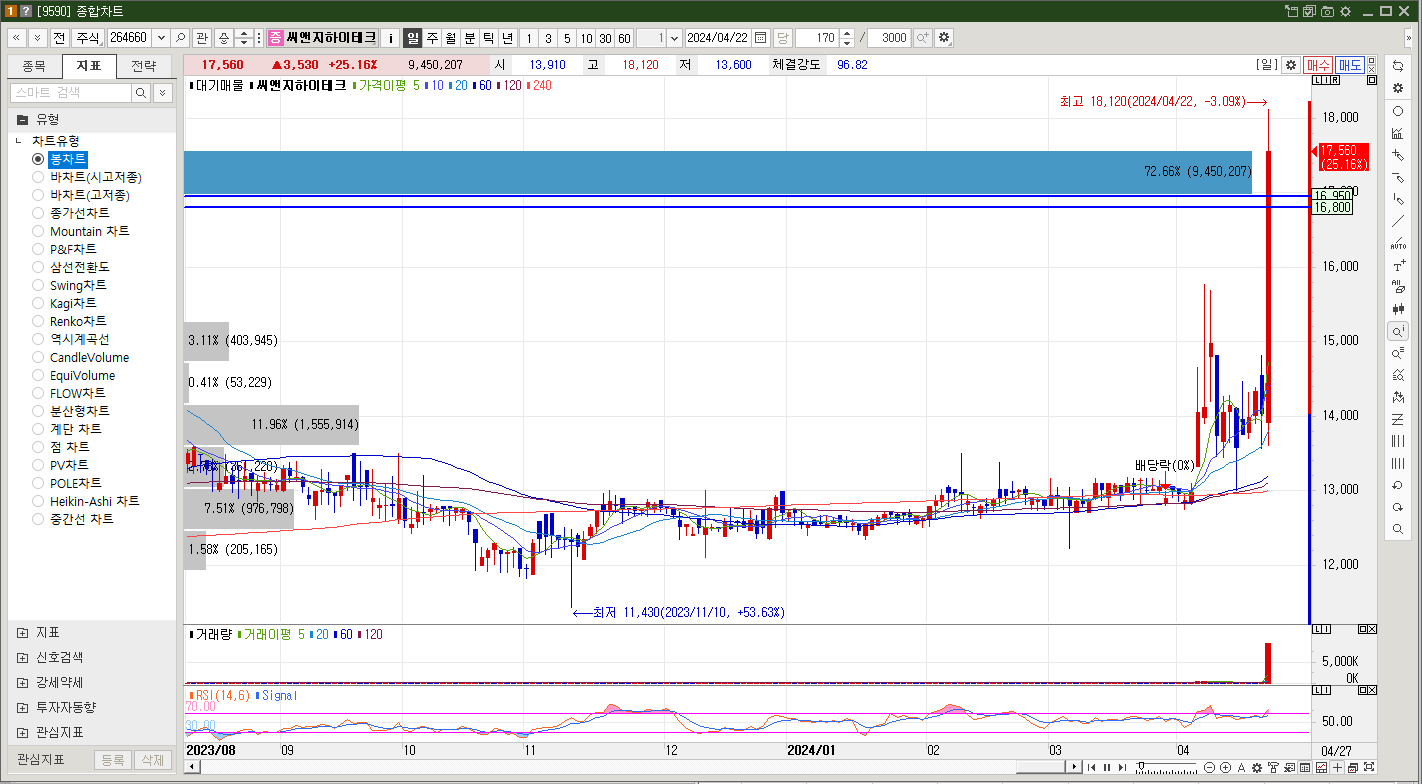The height and width of the screenshot is (784, 1422).
Task: Open chart settings gear in top toolbar
Action: pos(943,38)
